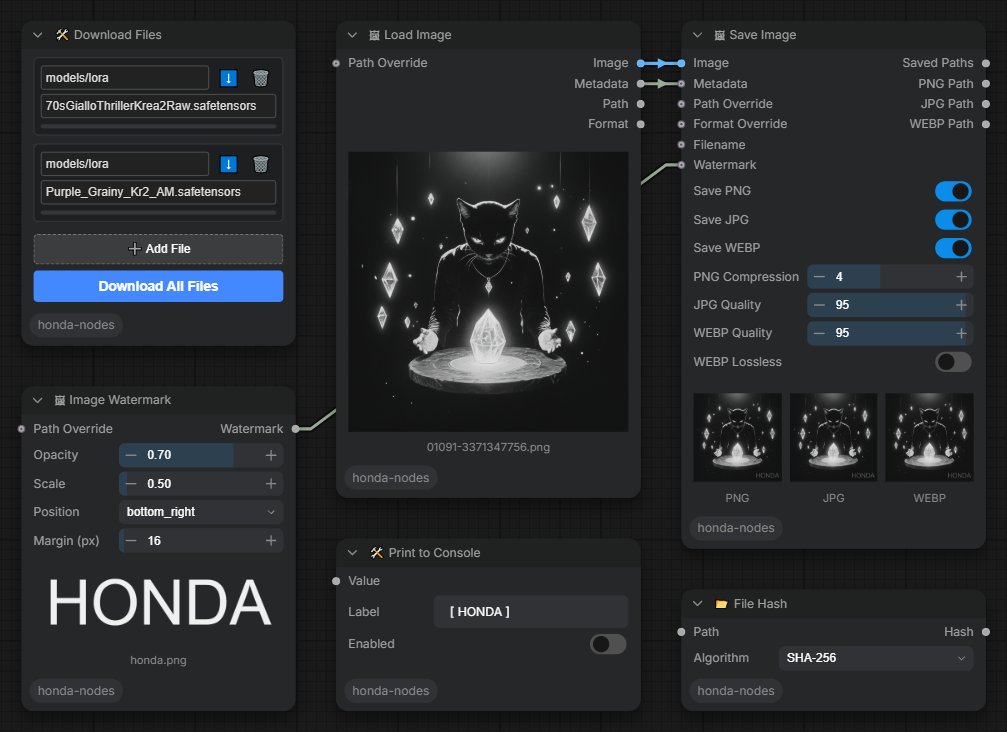The image size is (1007, 732).
Task: Increase Margin (px) with plus button
Action: (x=271, y=541)
